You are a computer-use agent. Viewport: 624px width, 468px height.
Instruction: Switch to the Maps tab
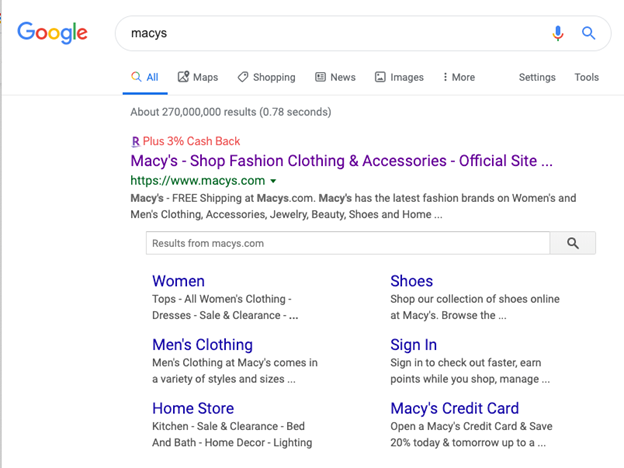(x=198, y=77)
